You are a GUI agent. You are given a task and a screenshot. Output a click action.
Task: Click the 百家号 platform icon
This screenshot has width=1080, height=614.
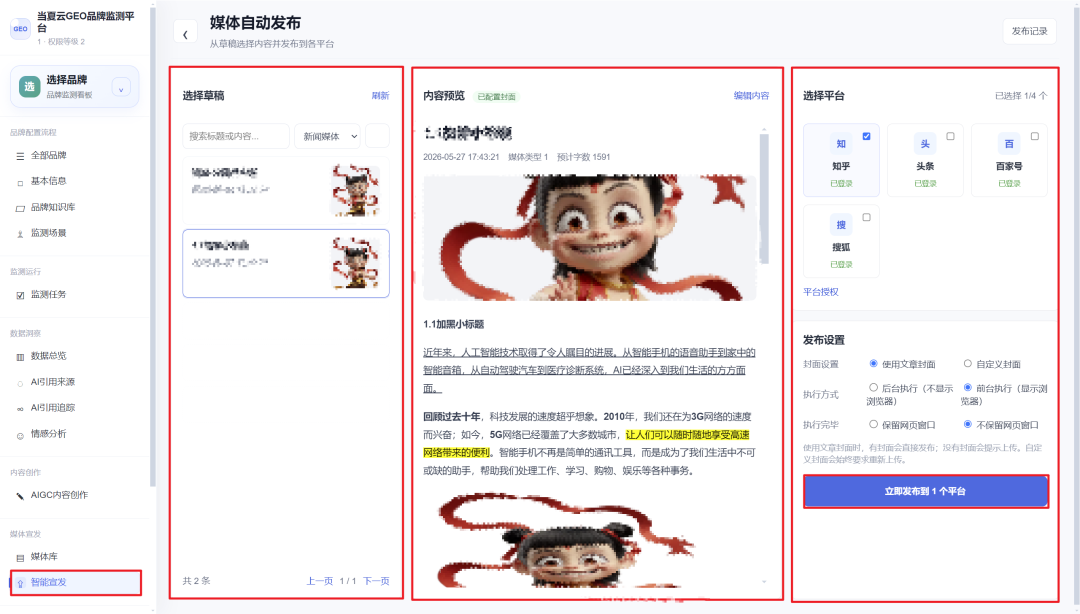(x=1009, y=144)
